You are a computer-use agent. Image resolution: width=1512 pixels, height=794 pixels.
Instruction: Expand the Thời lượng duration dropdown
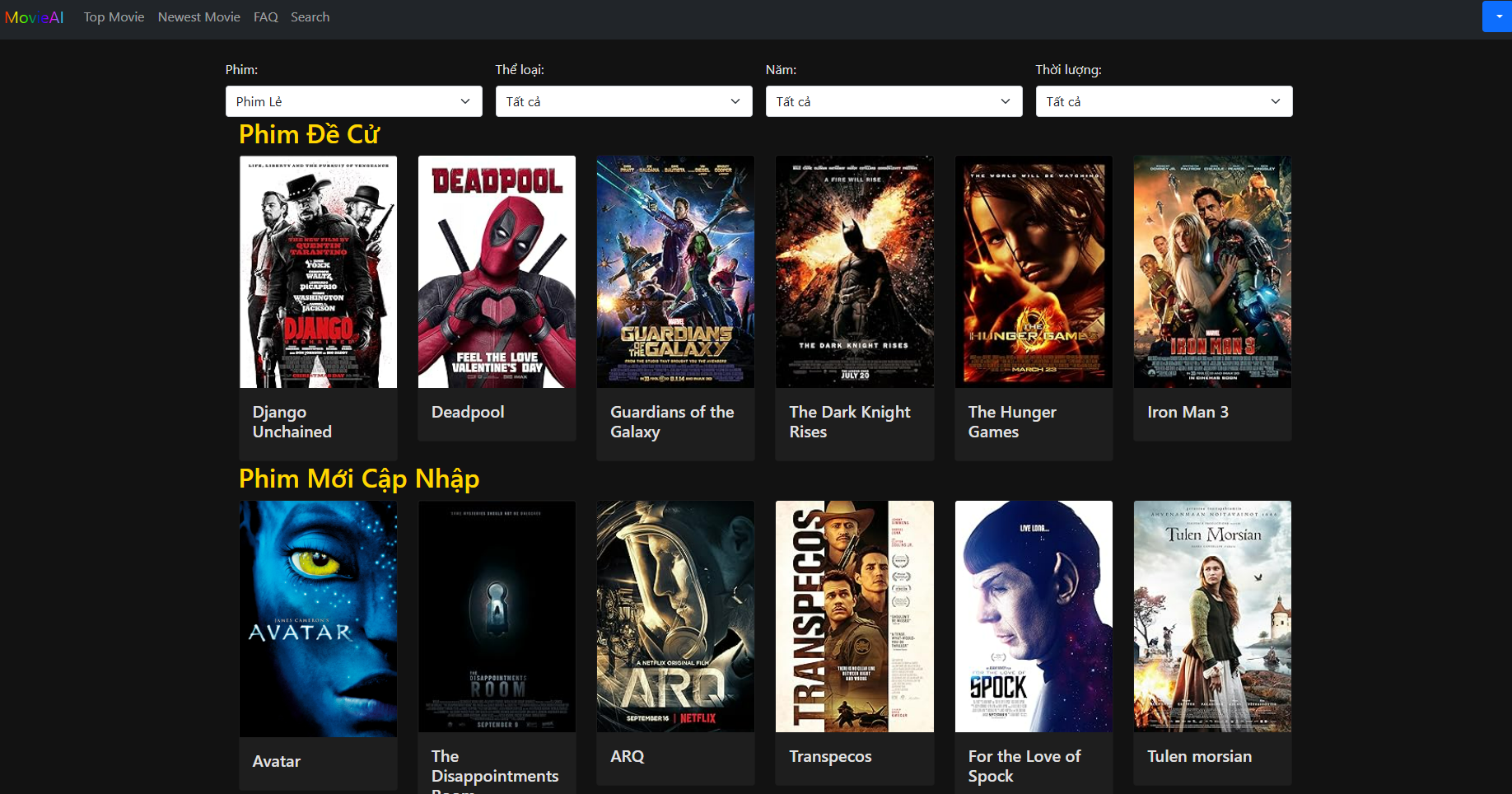(x=1164, y=101)
